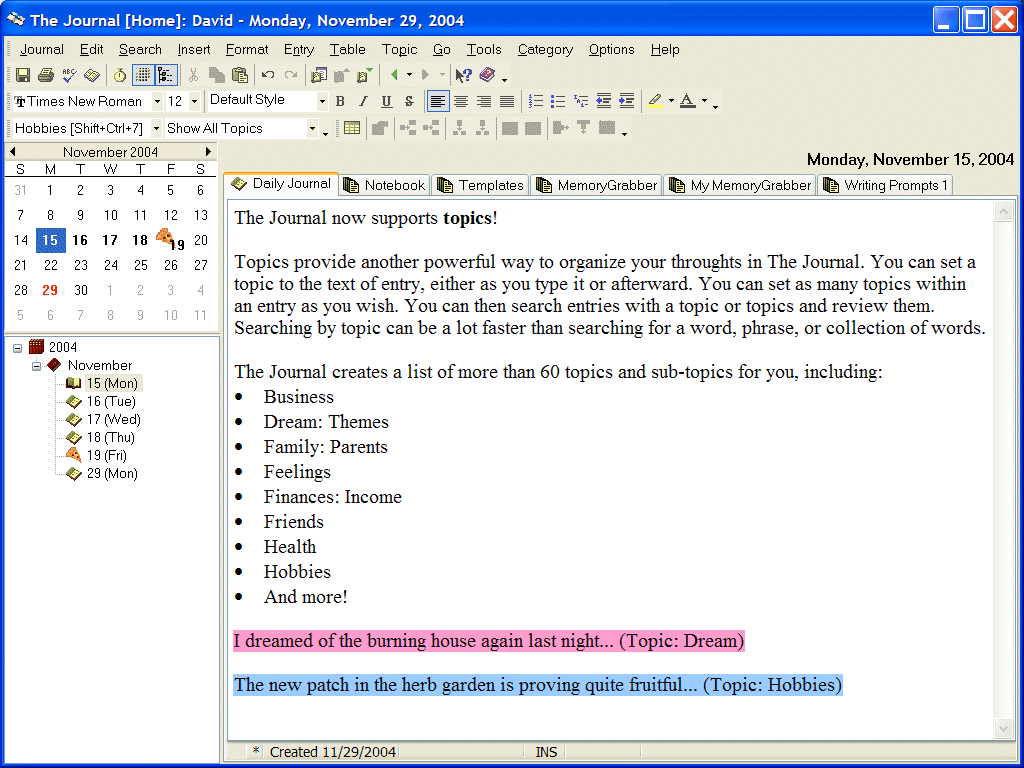Open the Category menu
1024x768 pixels.
click(545, 49)
